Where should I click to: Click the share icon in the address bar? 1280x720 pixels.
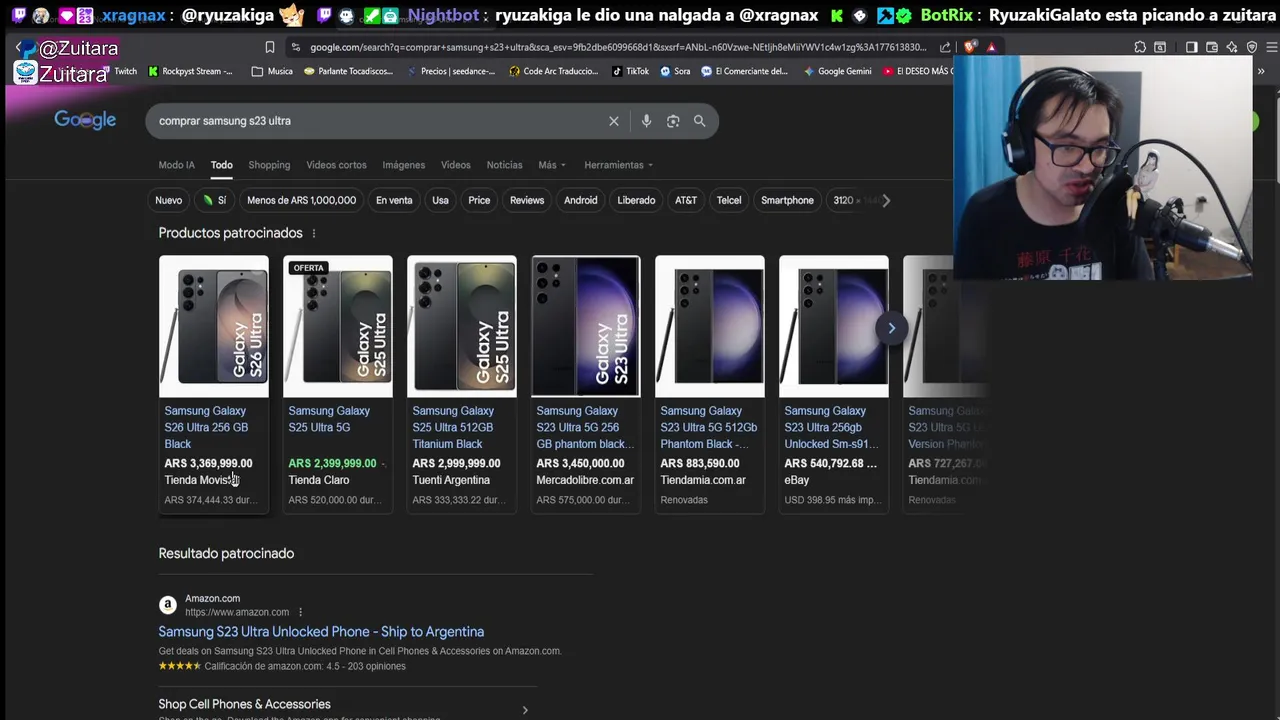pyautogui.click(x=945, y=47)
